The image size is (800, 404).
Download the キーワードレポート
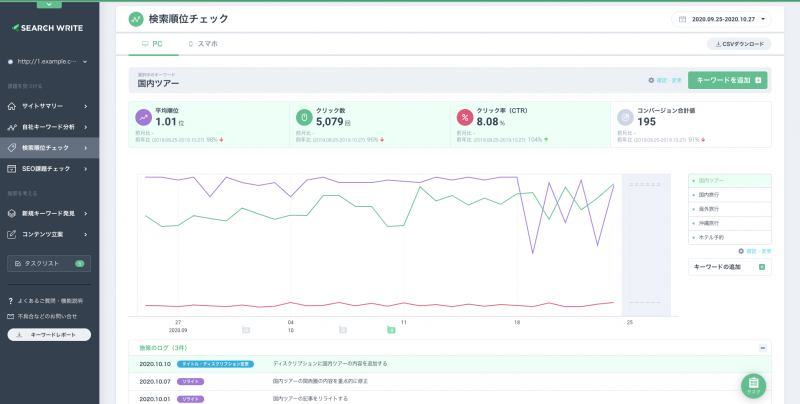point(49,335)
